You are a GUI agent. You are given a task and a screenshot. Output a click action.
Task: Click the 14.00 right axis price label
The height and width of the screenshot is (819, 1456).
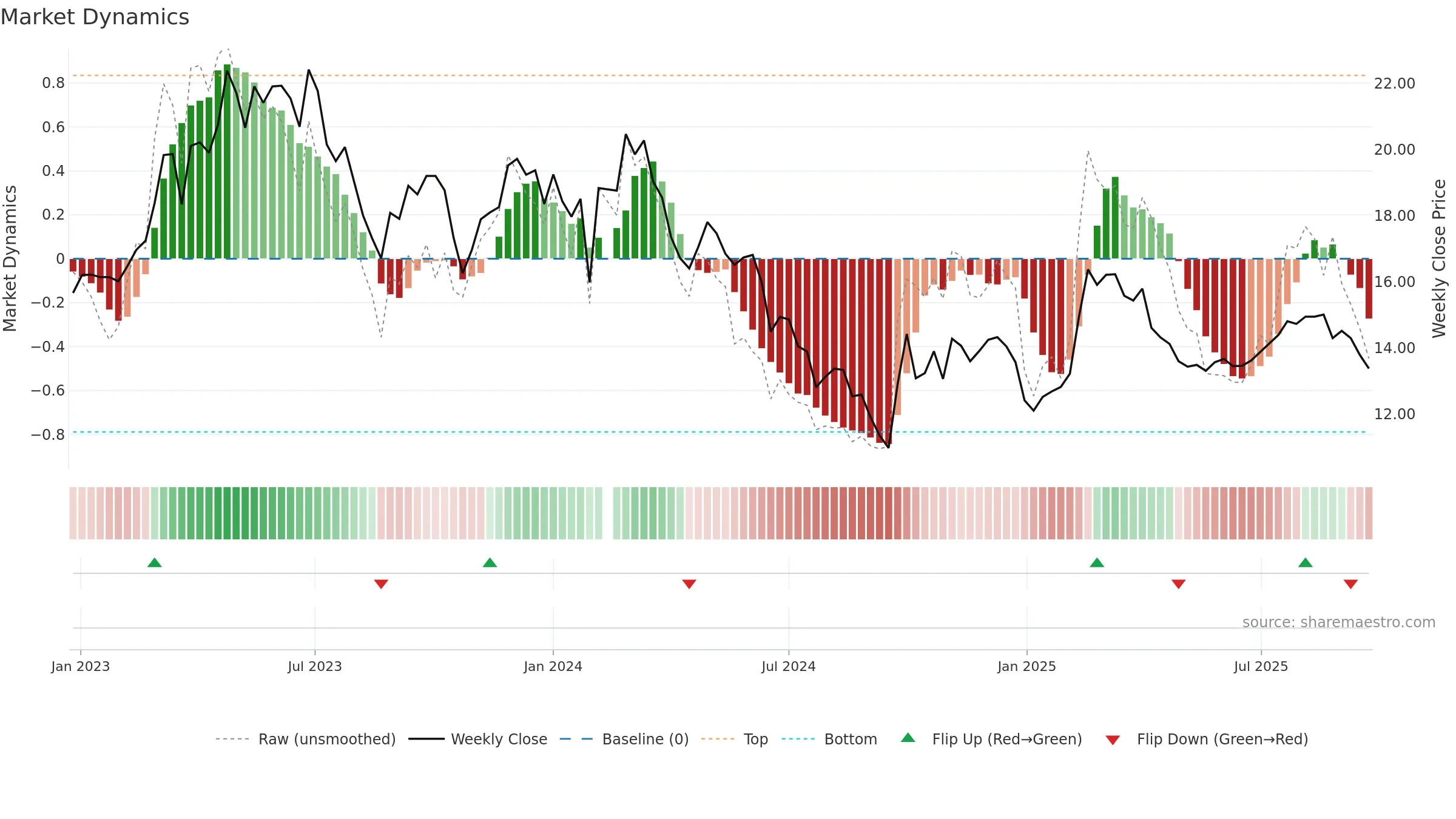pyautogui.click(x=1395, y=348)
